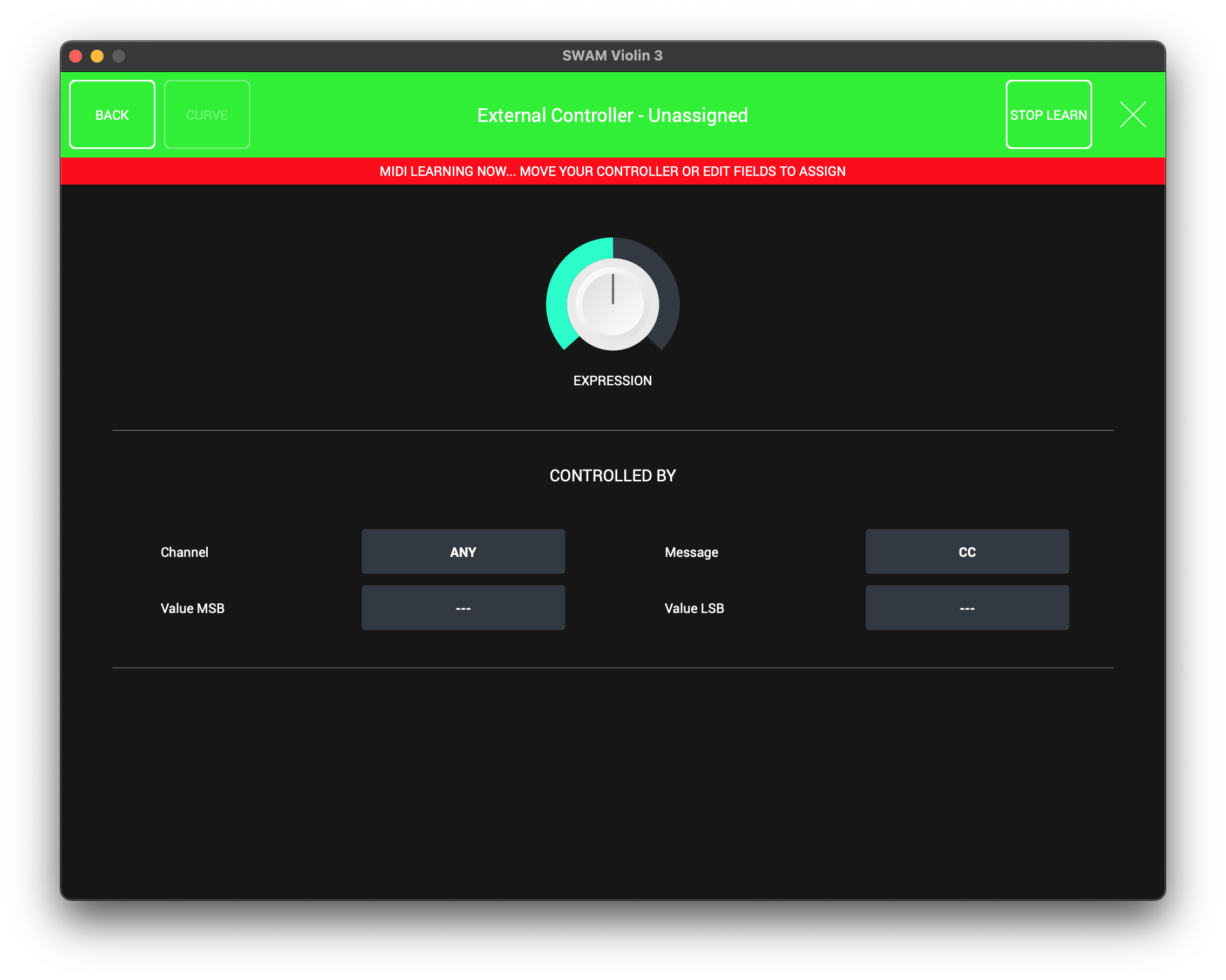
Task: Open the CURVE editor button
Action: point(207,115)
